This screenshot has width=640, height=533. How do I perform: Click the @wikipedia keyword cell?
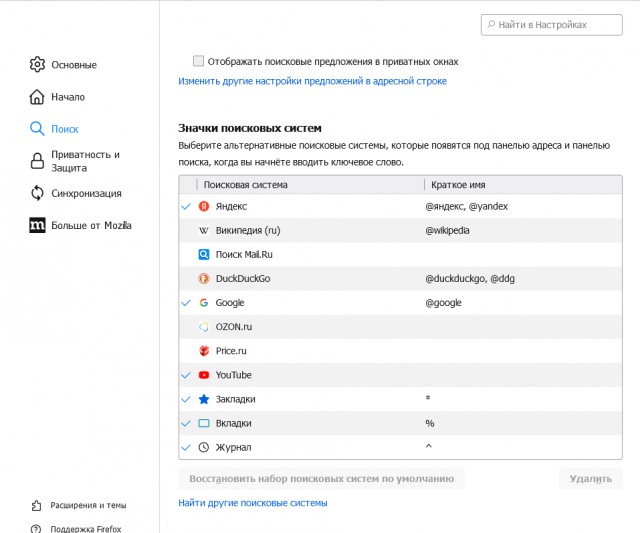447,231
